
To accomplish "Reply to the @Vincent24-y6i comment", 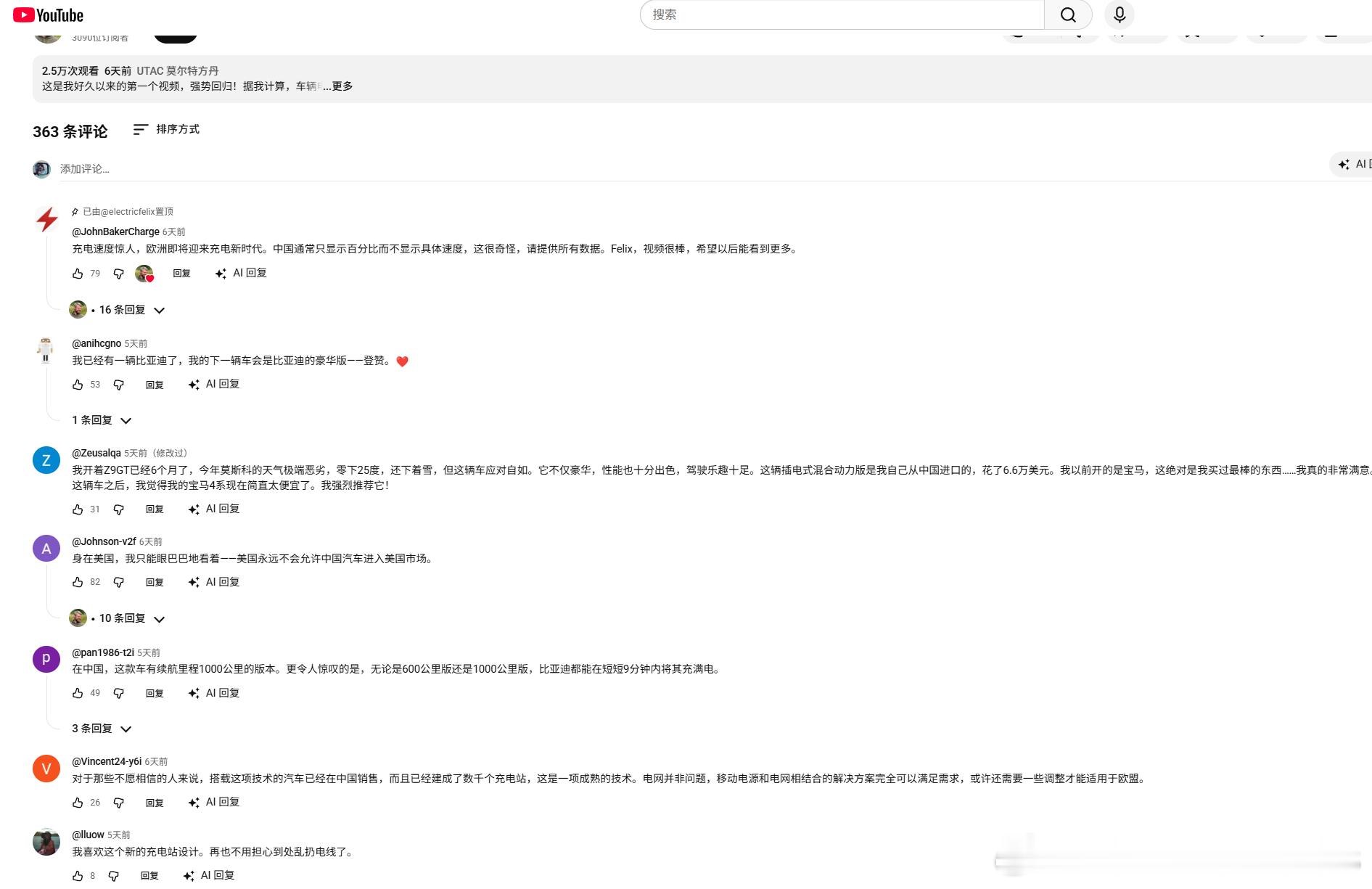I will (x=155, y=803).
